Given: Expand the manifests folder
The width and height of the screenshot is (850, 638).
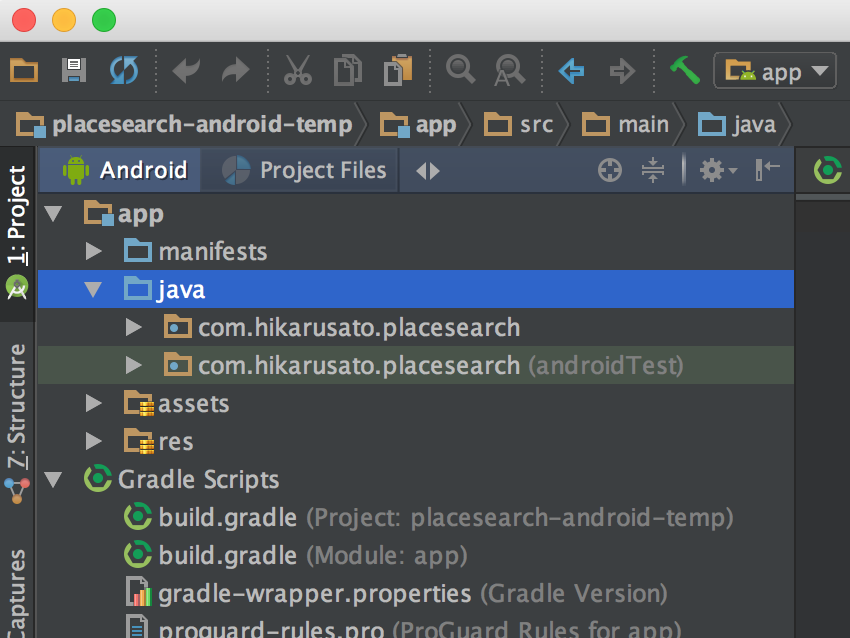Looking at the screenshot, I should [x=92, y=251].
